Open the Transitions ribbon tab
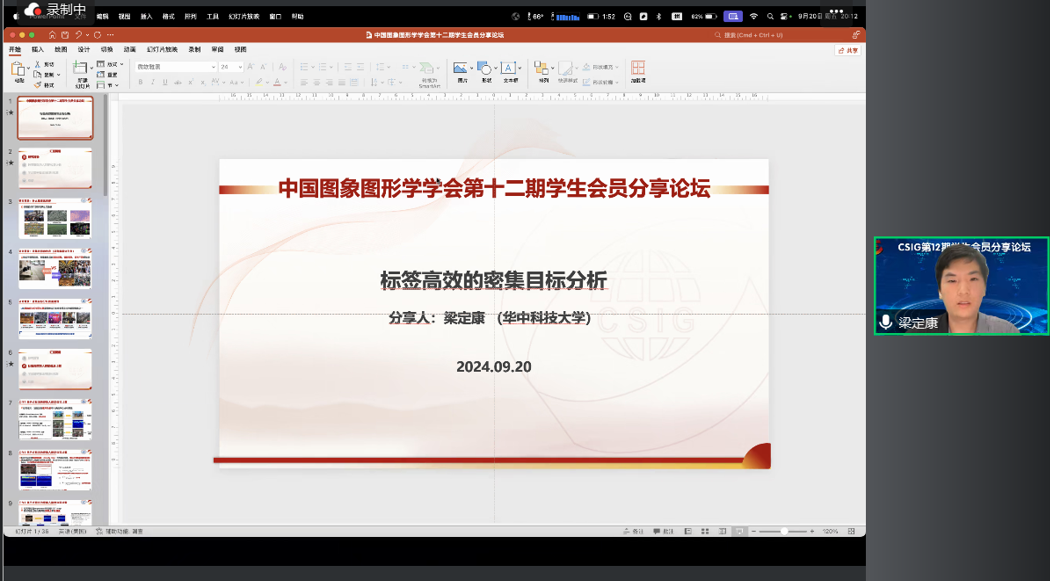The width and height of the screenshot is (1050, 581). tap(106, 50)
